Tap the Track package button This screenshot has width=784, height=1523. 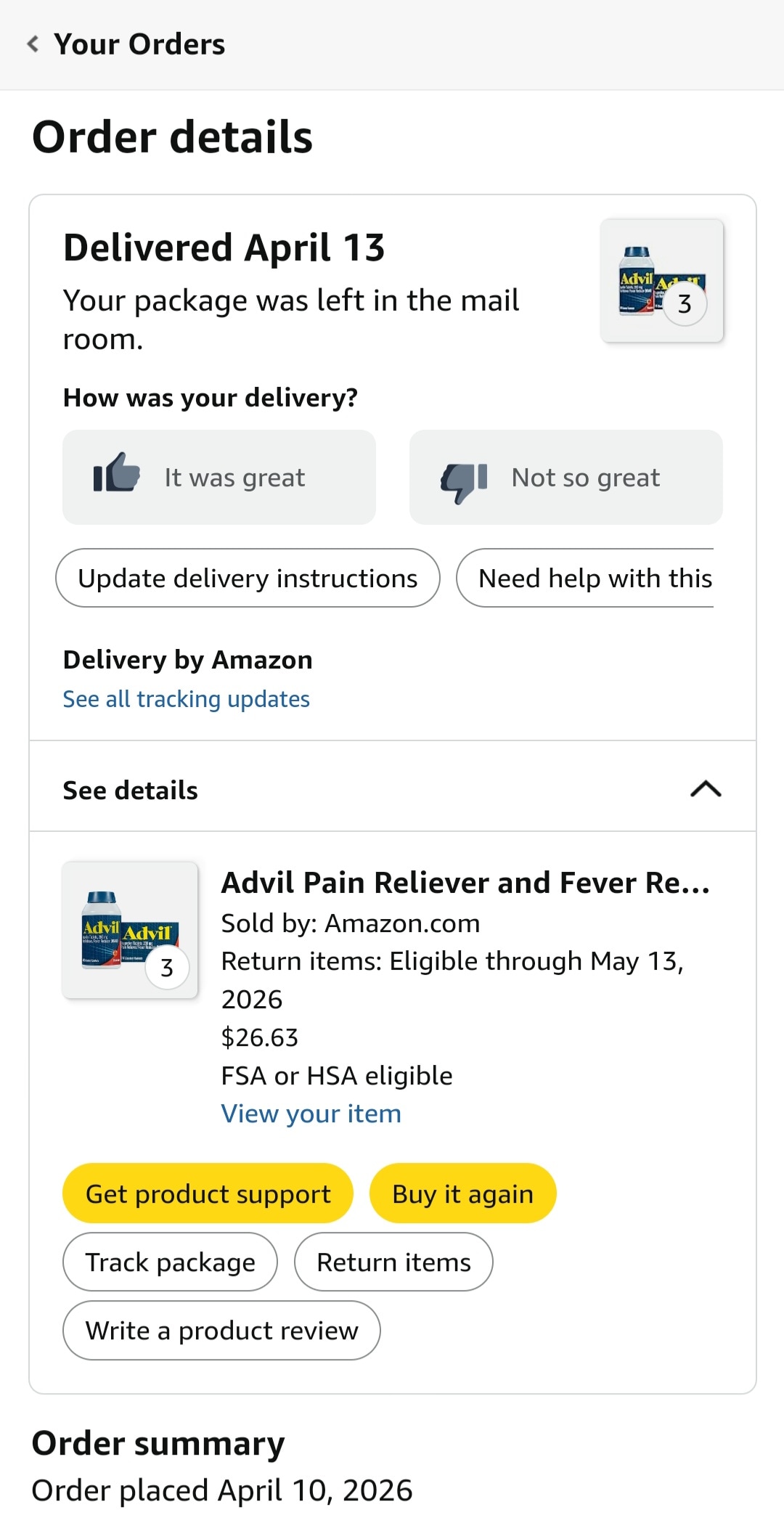171,1262
